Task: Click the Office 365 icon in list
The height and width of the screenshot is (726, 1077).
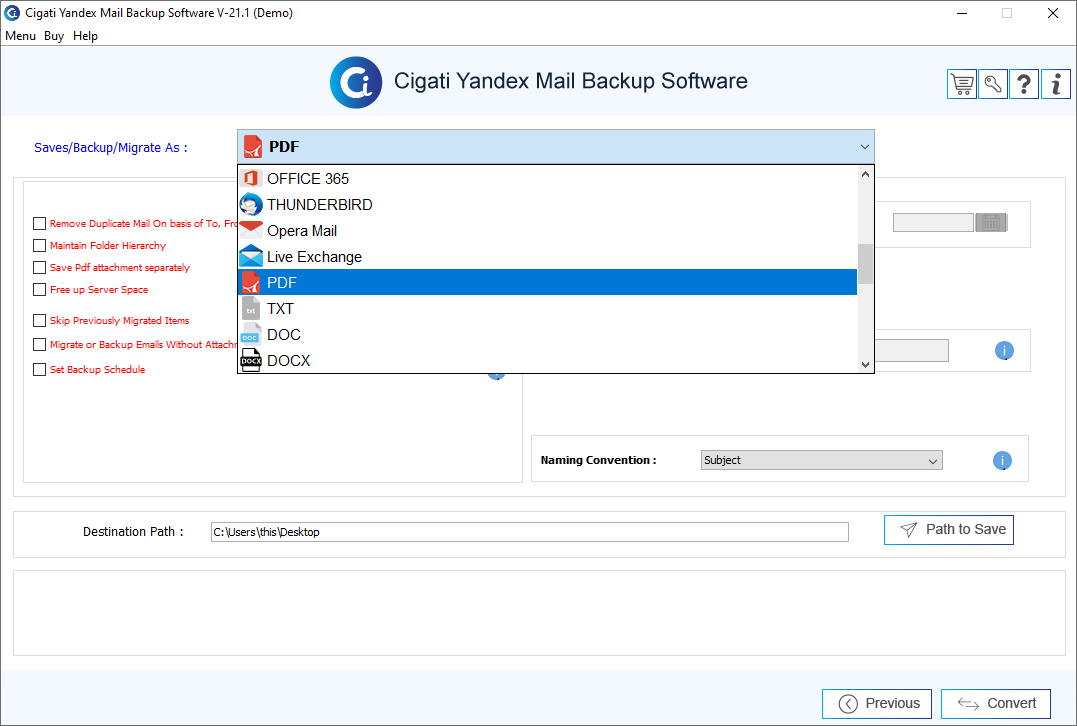Action: point(251,179)
